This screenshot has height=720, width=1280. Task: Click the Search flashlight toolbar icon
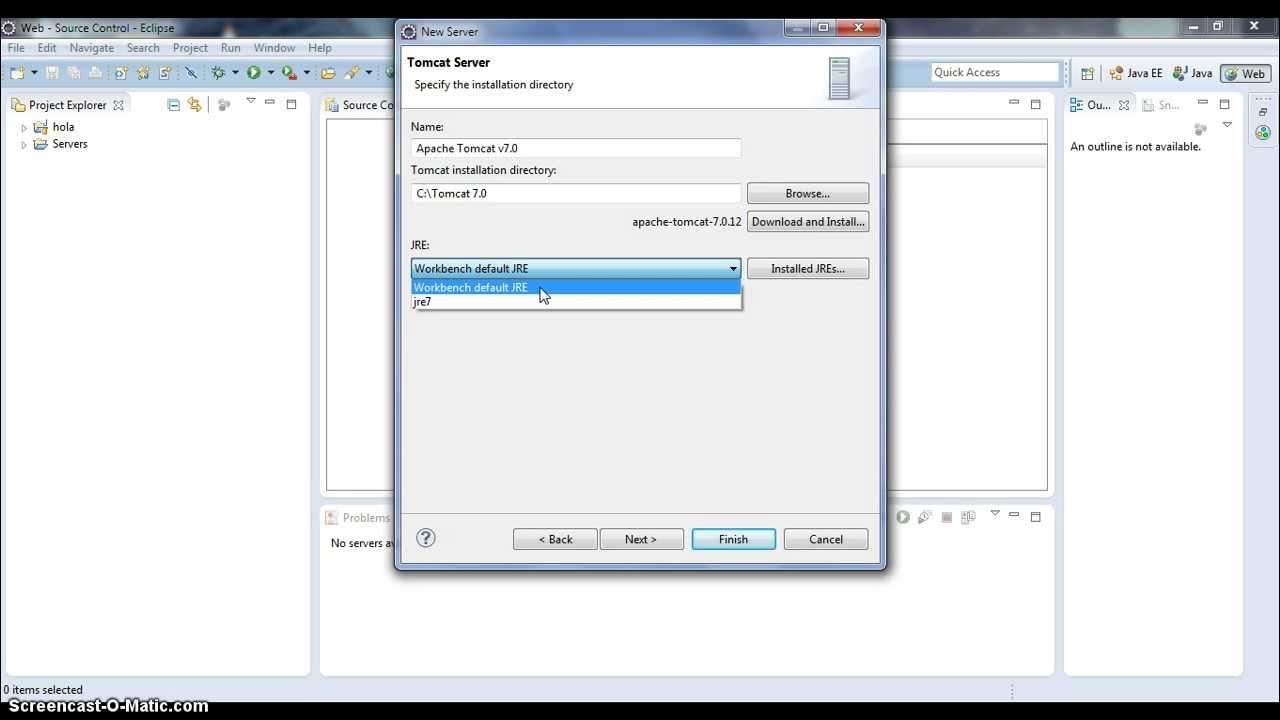[352, 73]
